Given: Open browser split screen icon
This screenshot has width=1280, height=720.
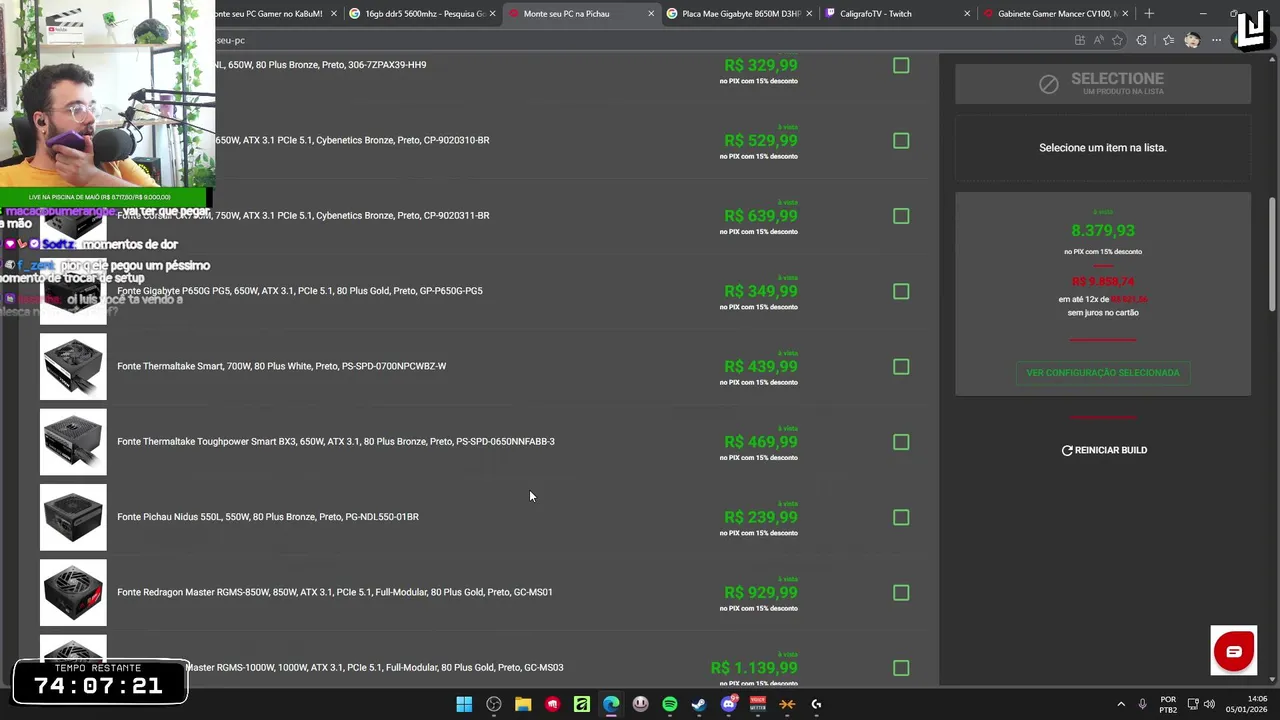Looking at the screenshot, I should [x=1080, y=40].
